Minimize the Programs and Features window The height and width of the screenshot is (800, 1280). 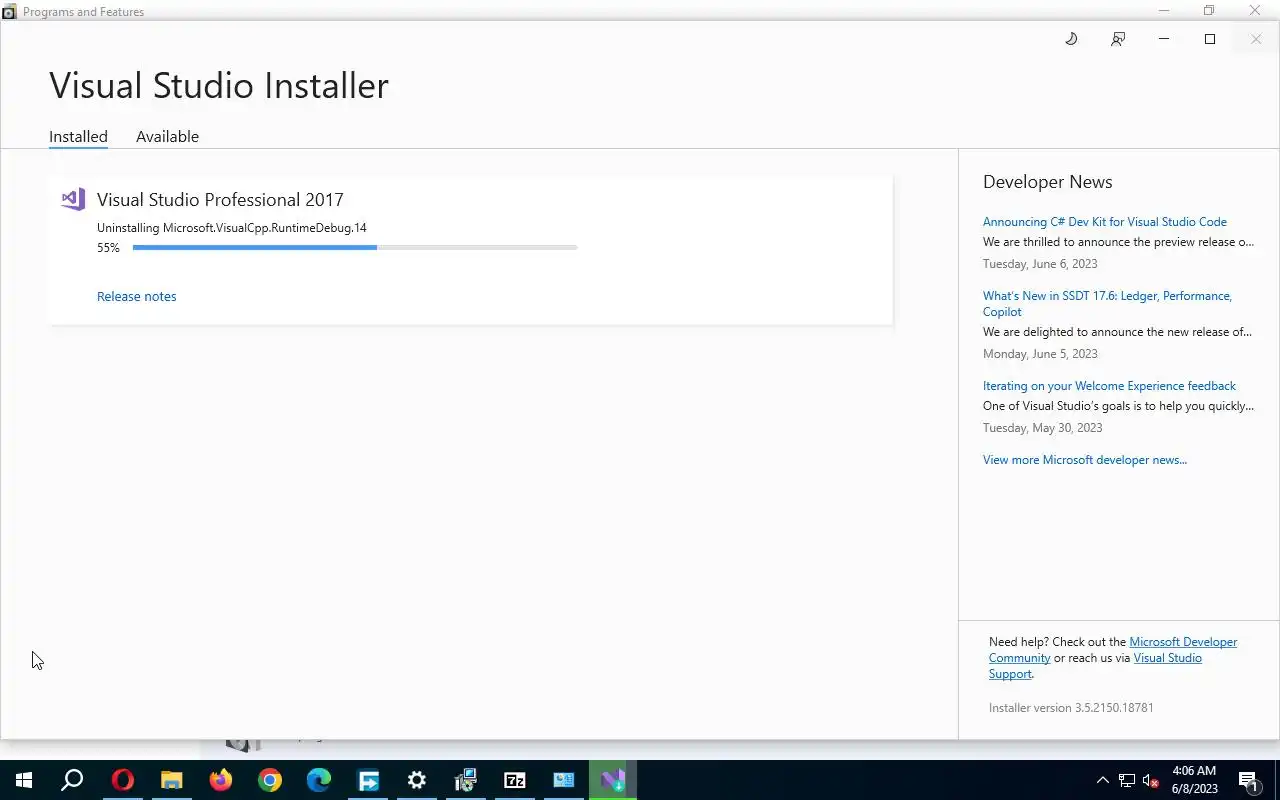[x=1163, y=11]
